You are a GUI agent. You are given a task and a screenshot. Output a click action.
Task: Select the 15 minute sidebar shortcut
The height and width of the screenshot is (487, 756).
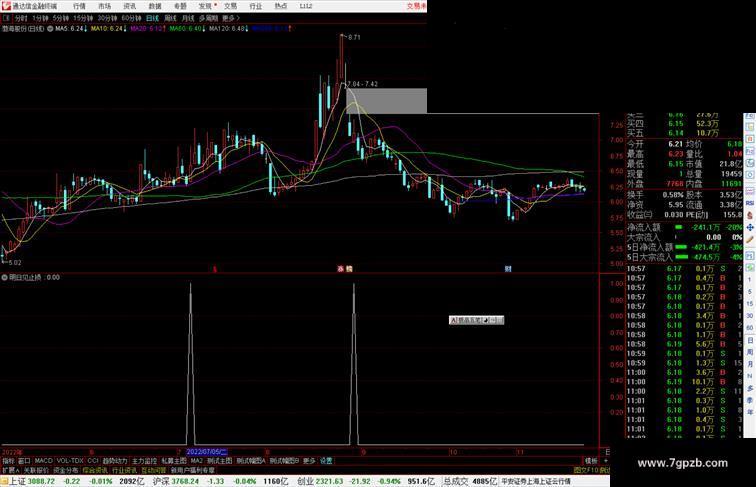tap(750, 304)
